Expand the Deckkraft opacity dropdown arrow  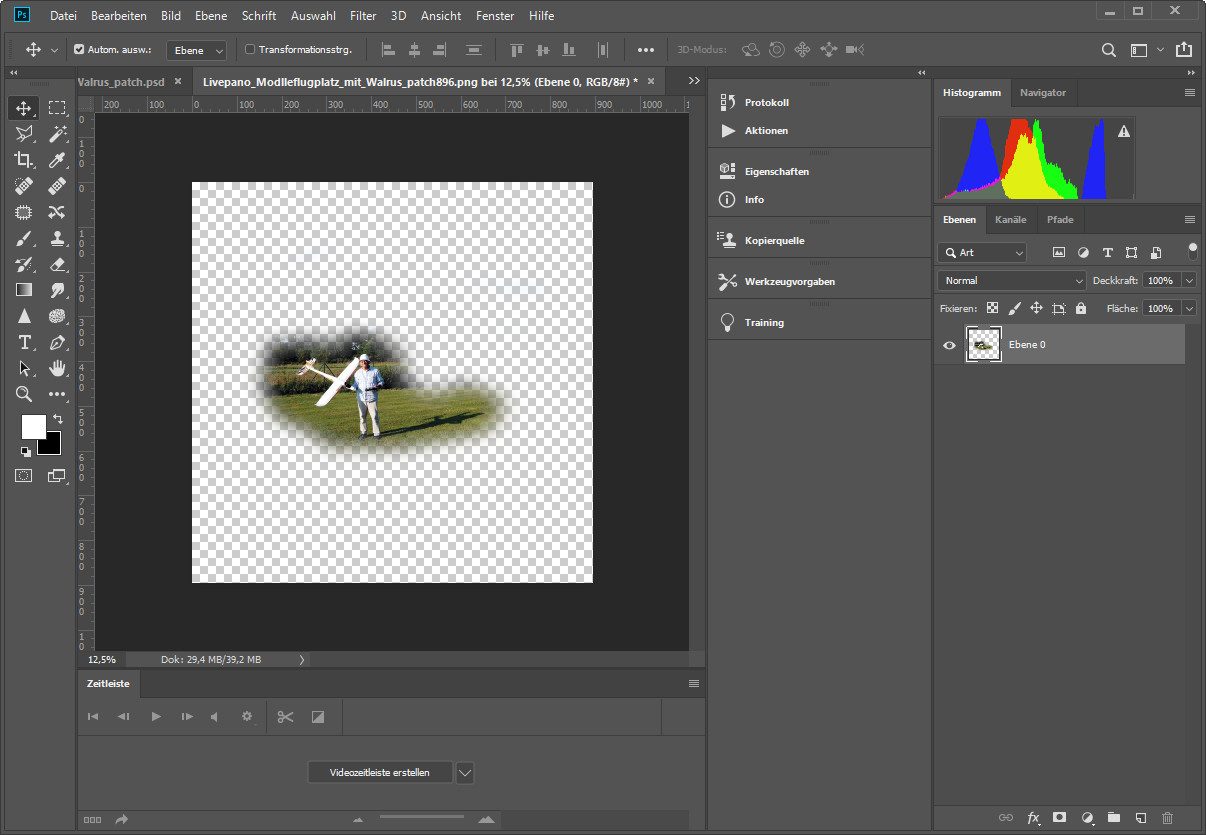[x=1189, y=281]
